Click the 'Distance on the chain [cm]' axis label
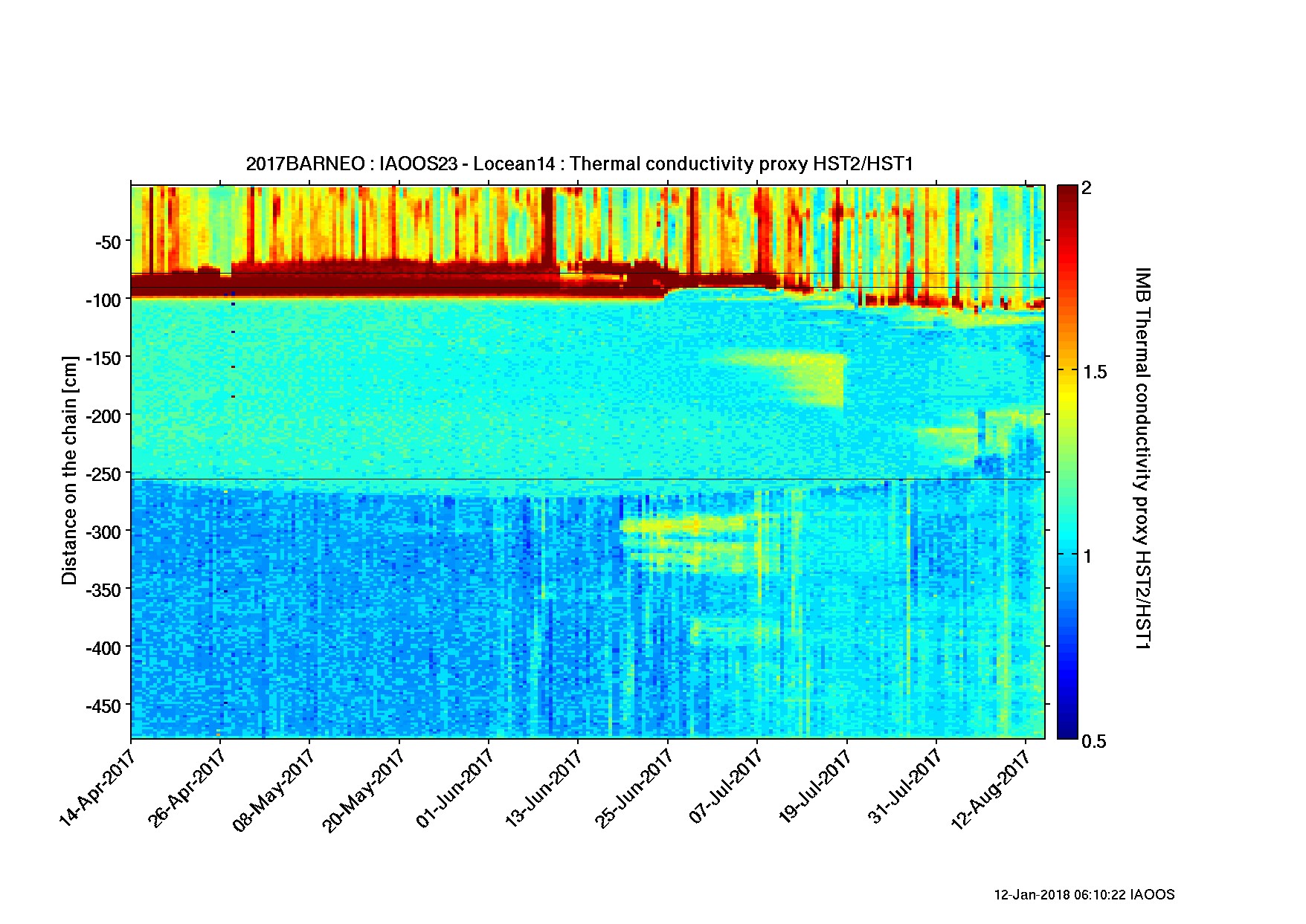 (x=70, y=470)
